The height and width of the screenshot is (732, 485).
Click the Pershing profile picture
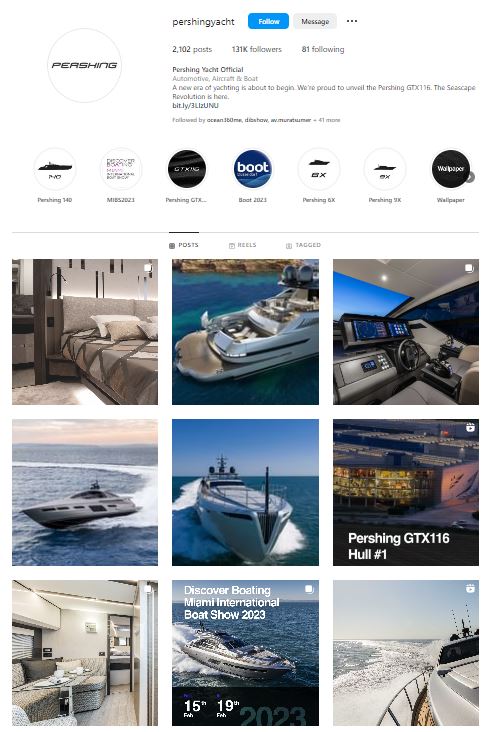tap(84, 65)
